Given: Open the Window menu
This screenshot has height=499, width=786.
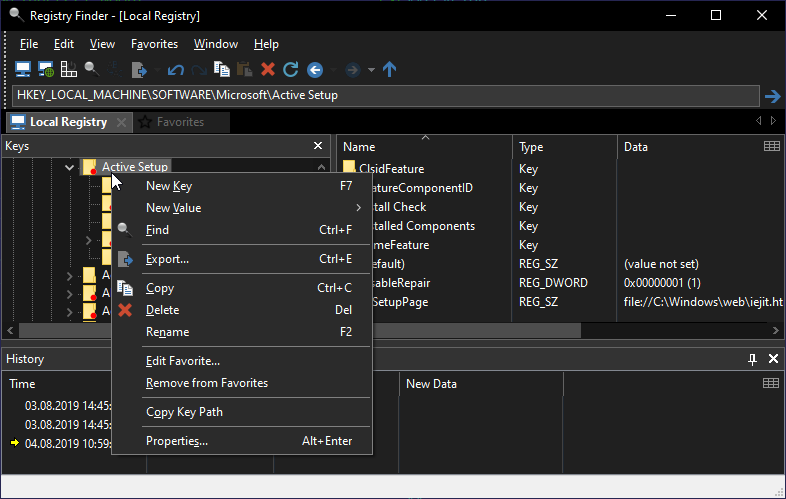Looking at the screenshot, I should point(216,44).
